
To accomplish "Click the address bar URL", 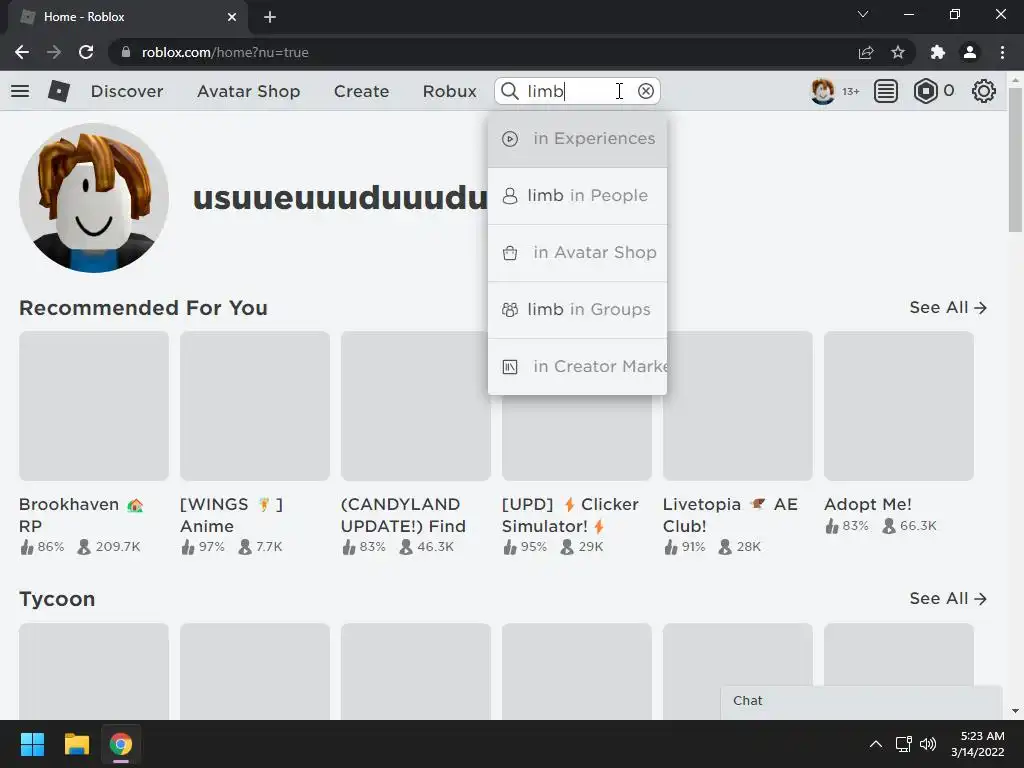I will 225,52.
